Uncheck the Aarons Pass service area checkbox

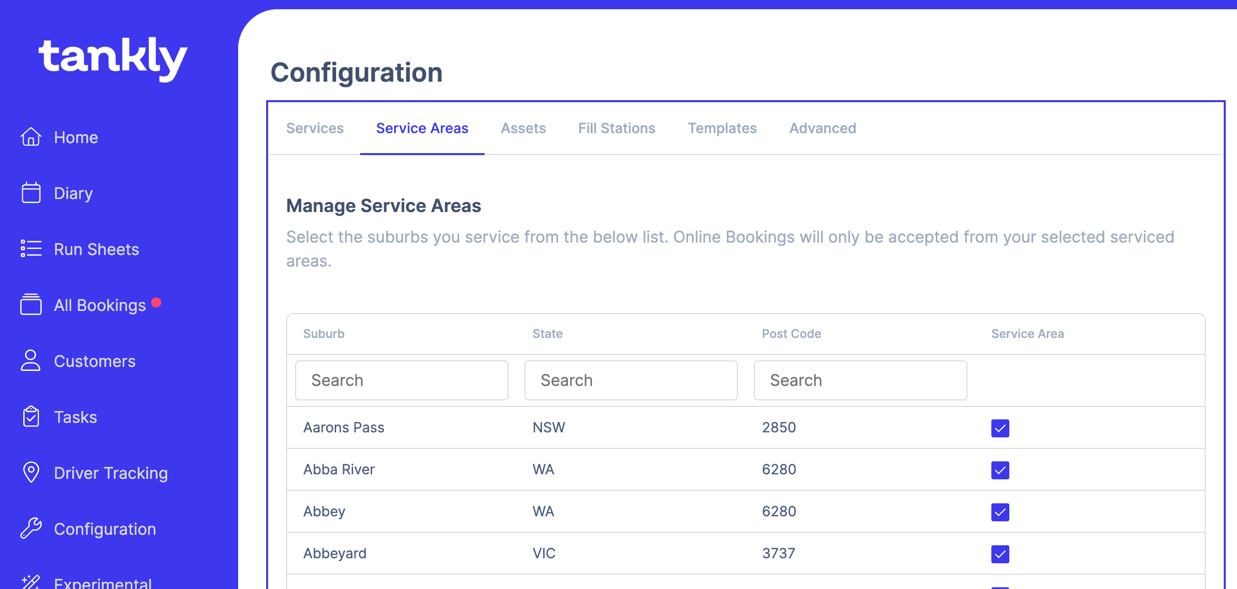point(1000,428)
